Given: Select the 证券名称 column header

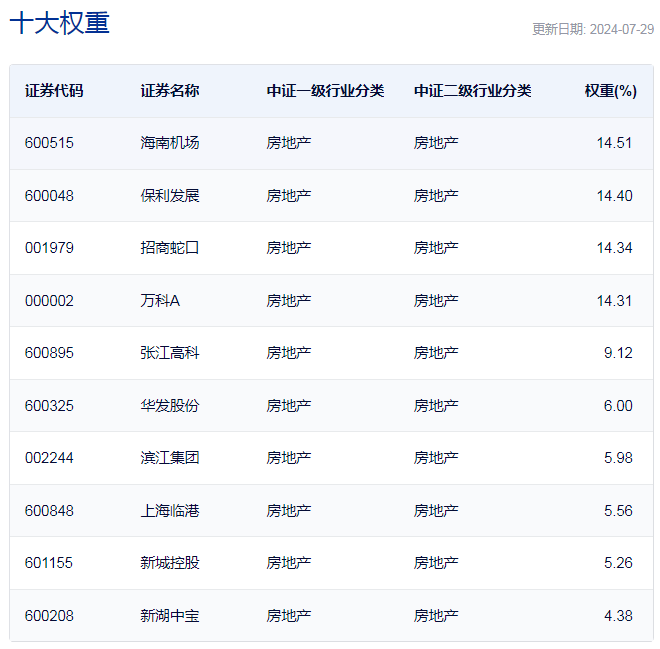Looking at the screenshot, I should tap(170, 91).
